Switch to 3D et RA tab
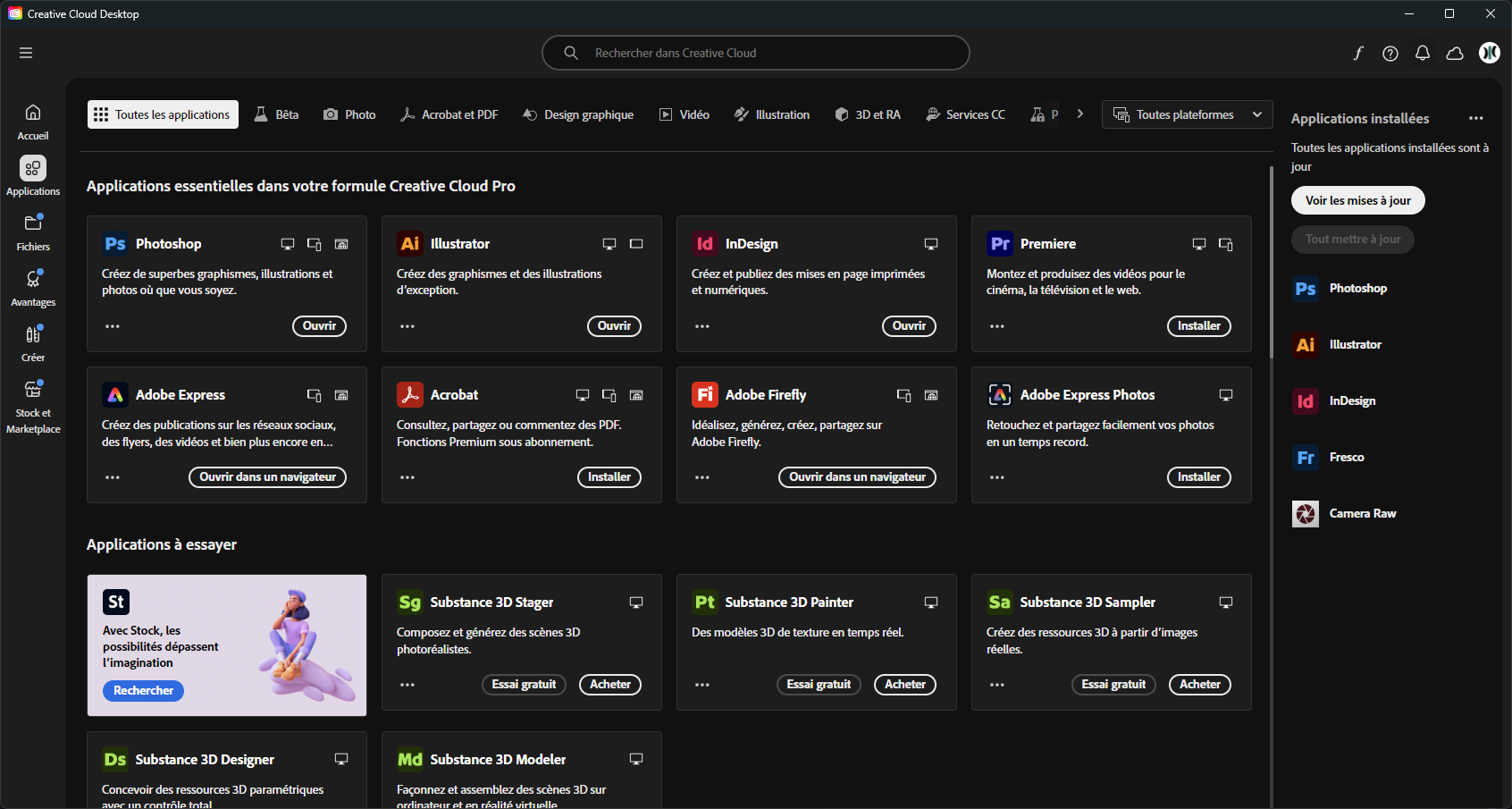 click(868, 114)
